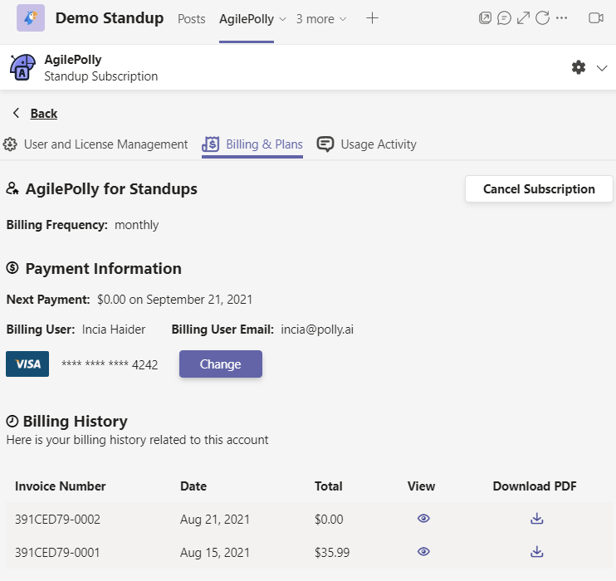Open settings via the gear icon
This screenshot has width=616, height=581.
coord(578,68)
